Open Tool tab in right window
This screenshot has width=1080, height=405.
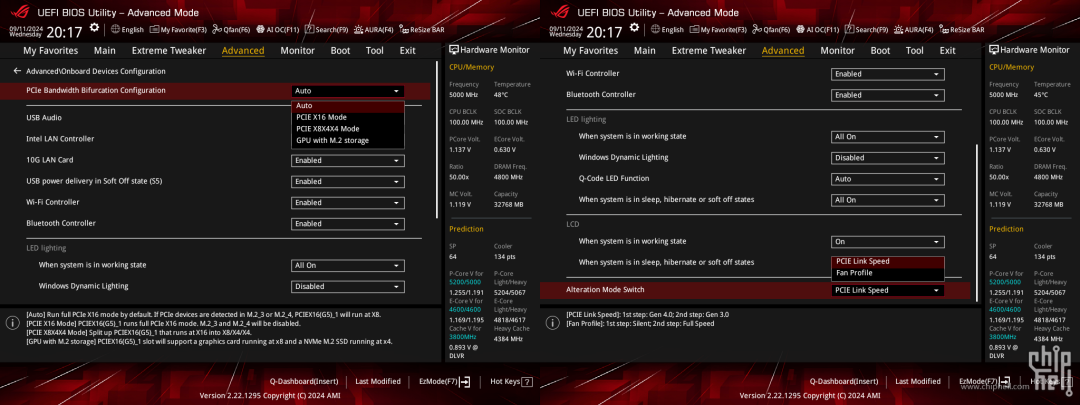[915, 50]
